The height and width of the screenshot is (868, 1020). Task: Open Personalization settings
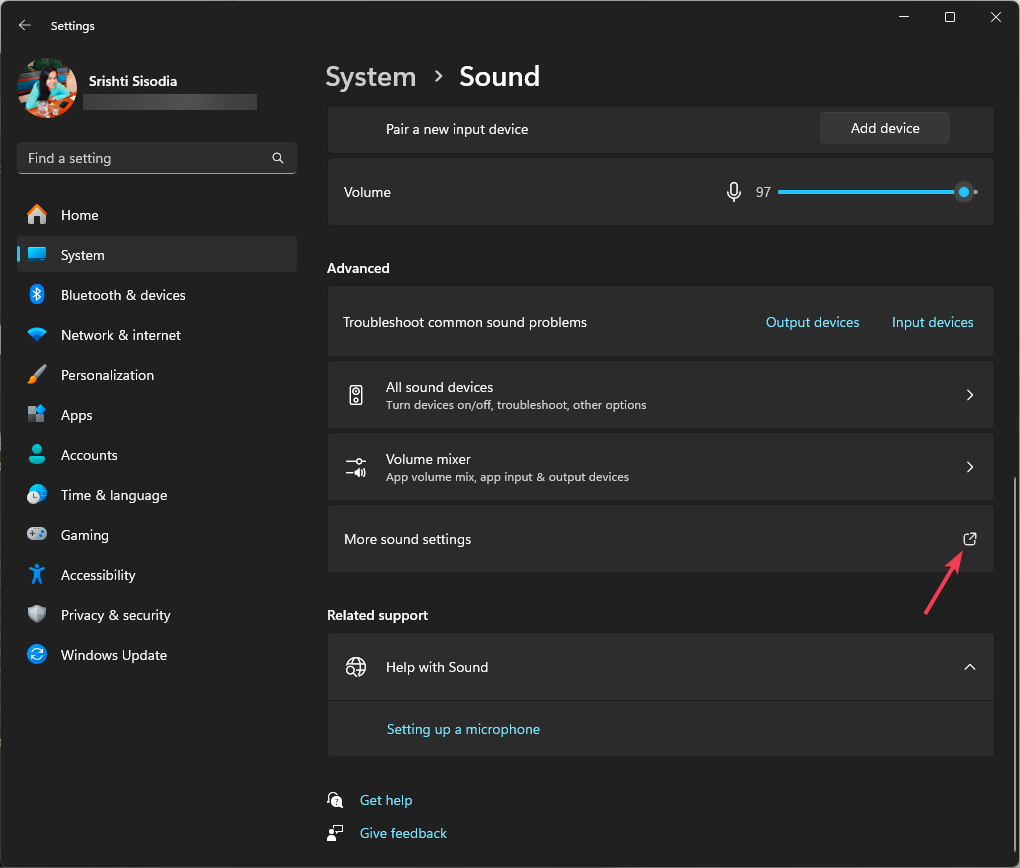pos(157,375)
